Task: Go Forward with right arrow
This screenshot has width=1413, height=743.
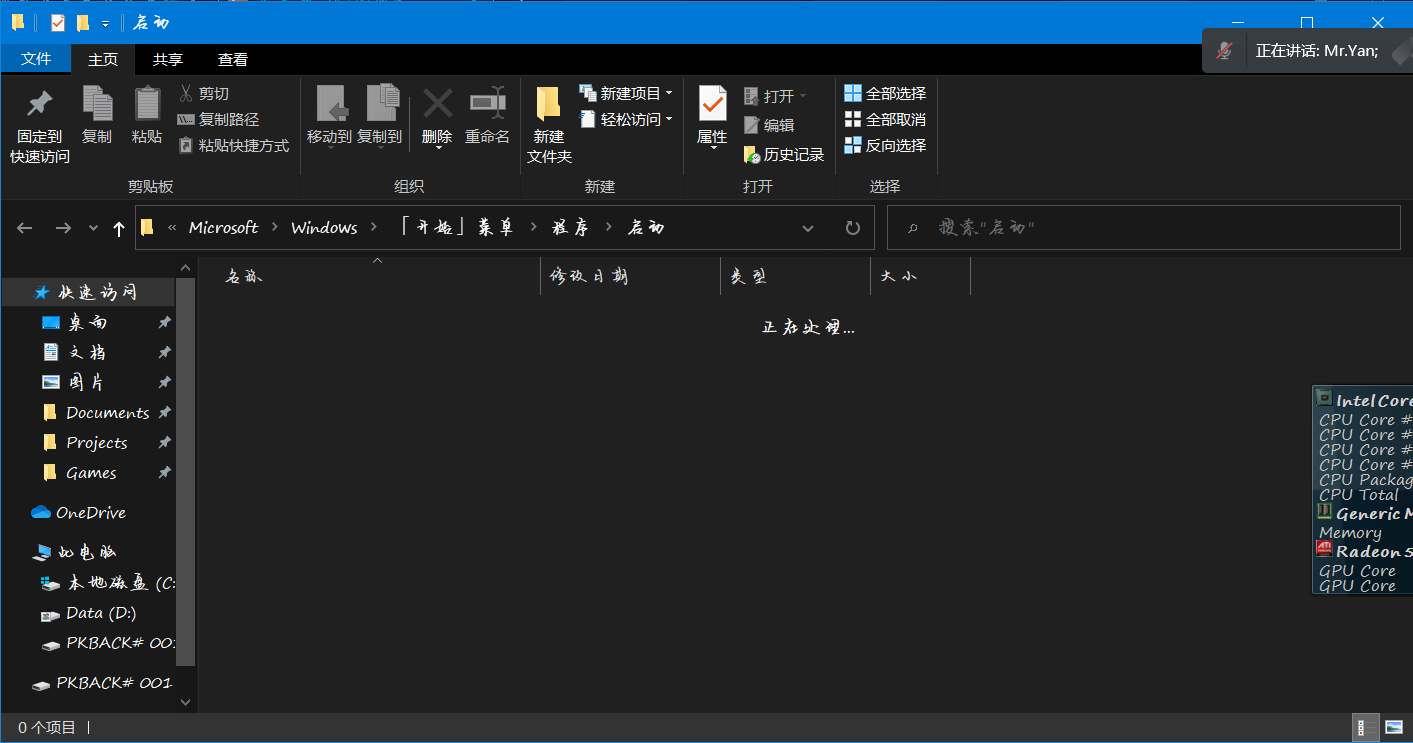Action: pyautogui.click(x=63, y=228)
